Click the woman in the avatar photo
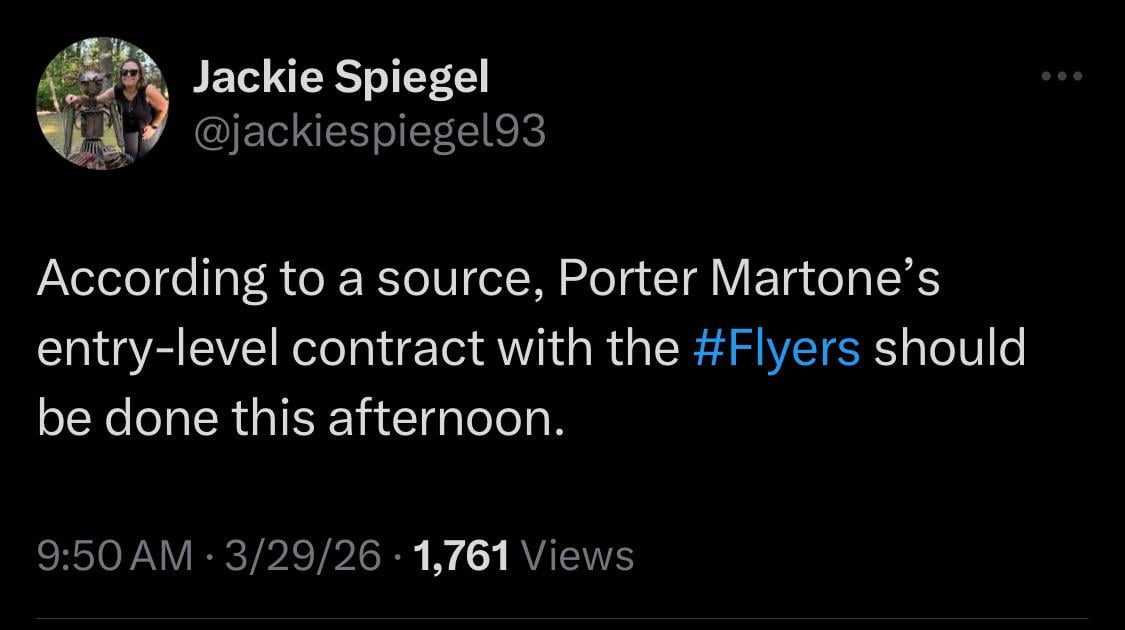This screenshot has width=1125, height=630. pyautogui.click(x=133, y=100)
